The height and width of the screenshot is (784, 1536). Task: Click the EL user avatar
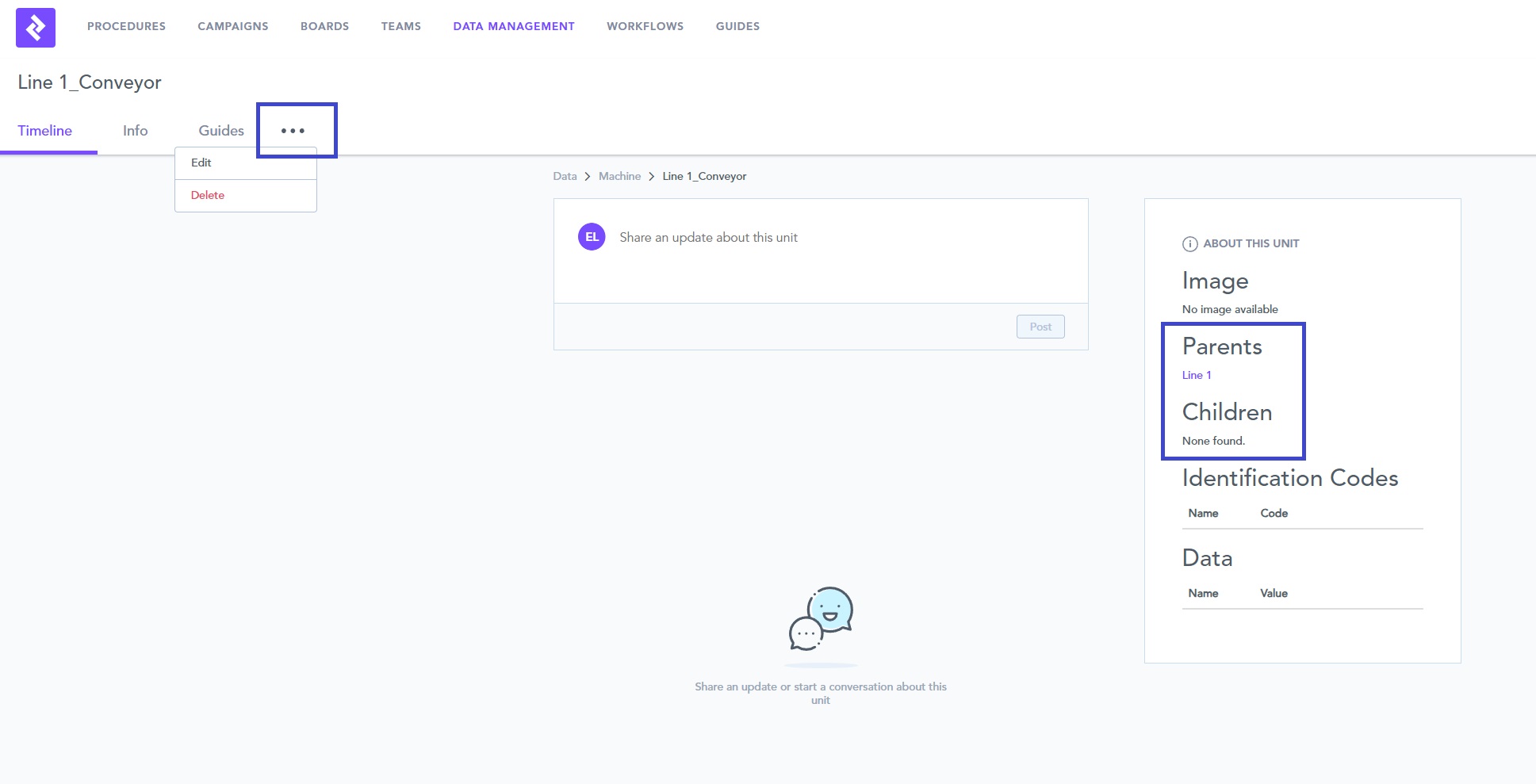tap(592, 237)
